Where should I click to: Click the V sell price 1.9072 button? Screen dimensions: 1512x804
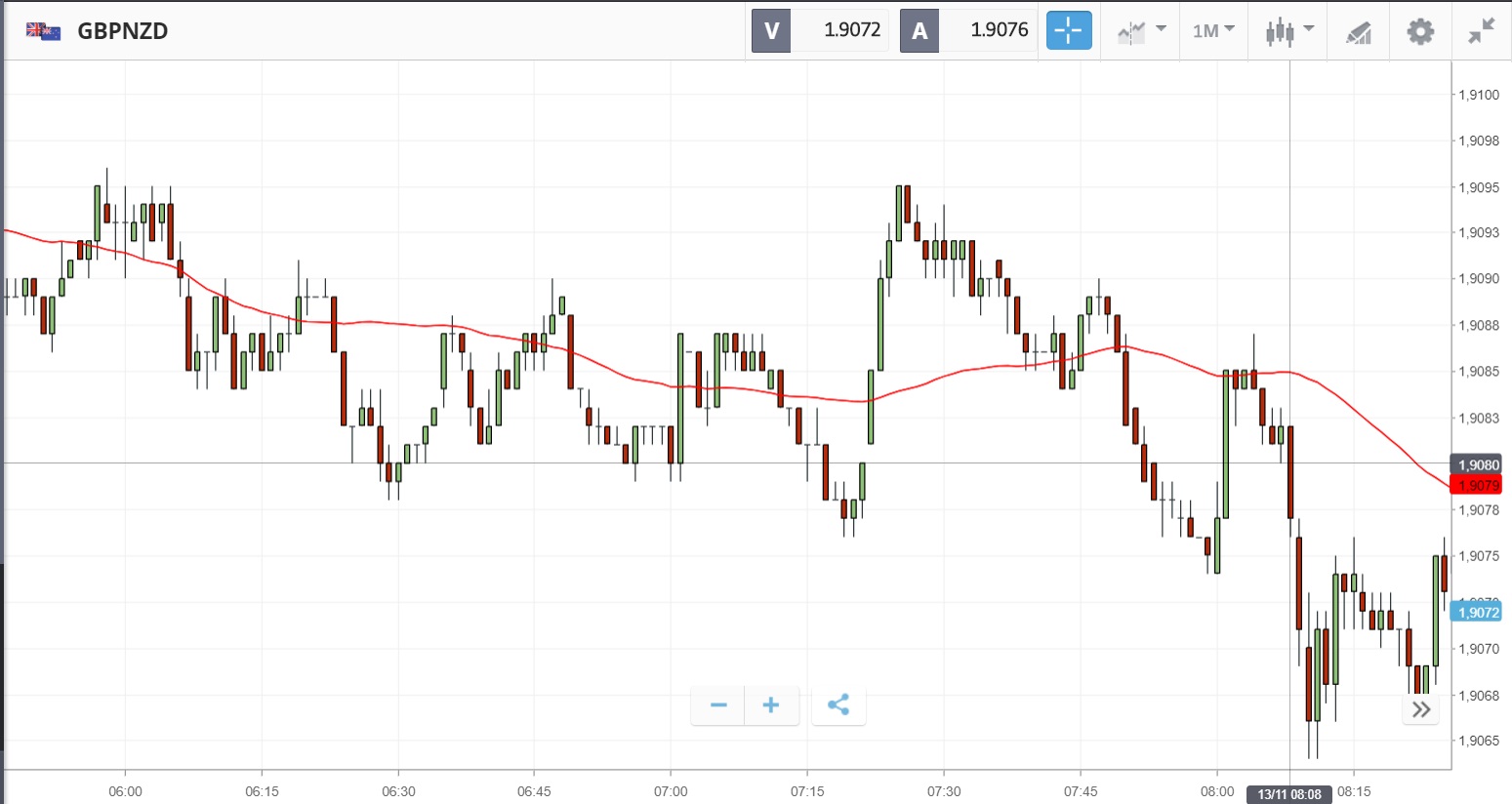pyautogui.click(x=819, y=30)
